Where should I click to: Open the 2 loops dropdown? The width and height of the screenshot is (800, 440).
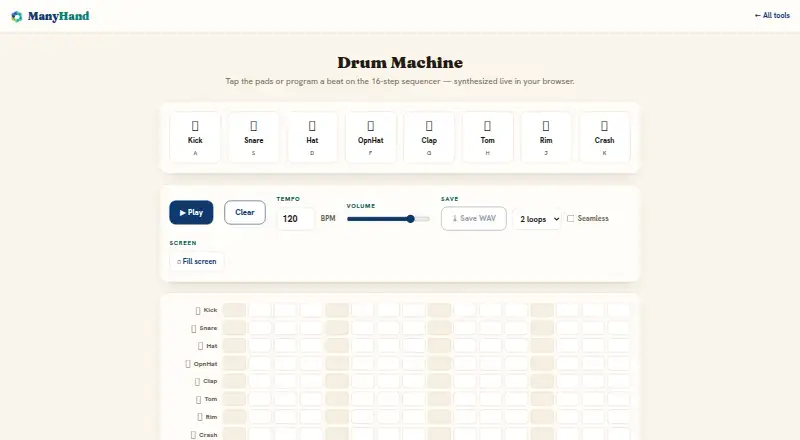[x=538, y=219]
